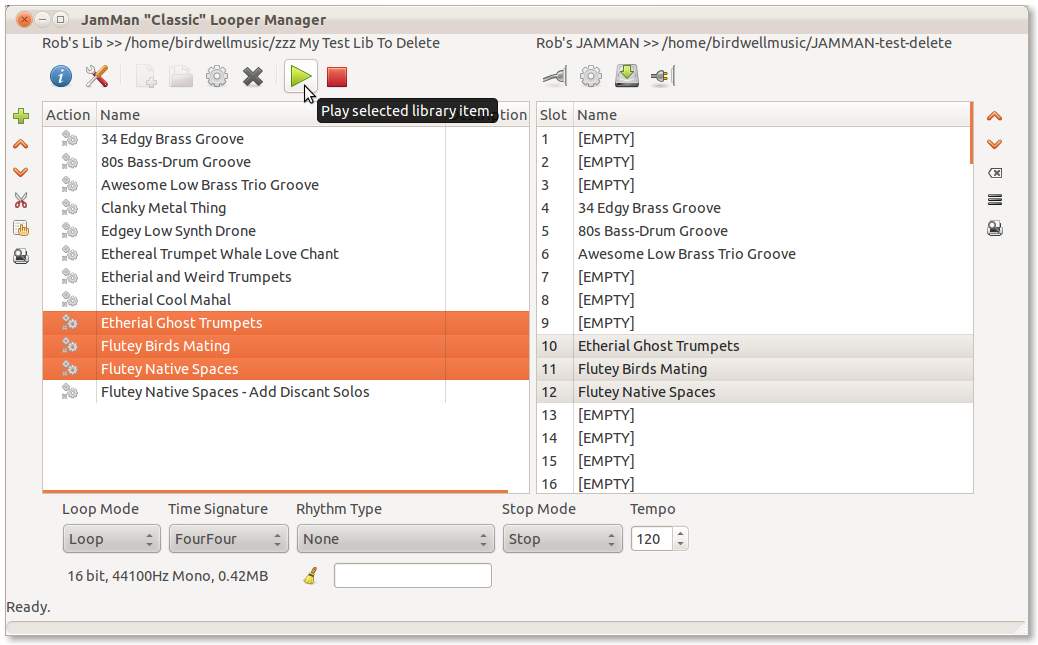Sort library by the Action column header

[x=69, y=115]
